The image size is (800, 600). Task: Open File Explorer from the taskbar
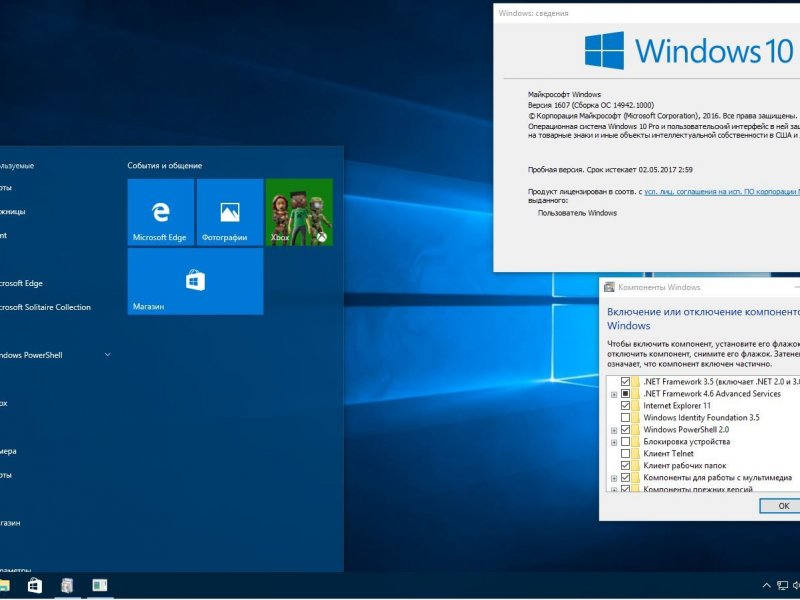tap(4, 585)
